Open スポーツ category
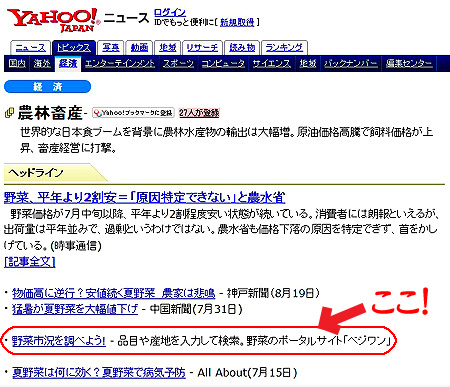The image size is (450, 387). [x=178, y=63]
